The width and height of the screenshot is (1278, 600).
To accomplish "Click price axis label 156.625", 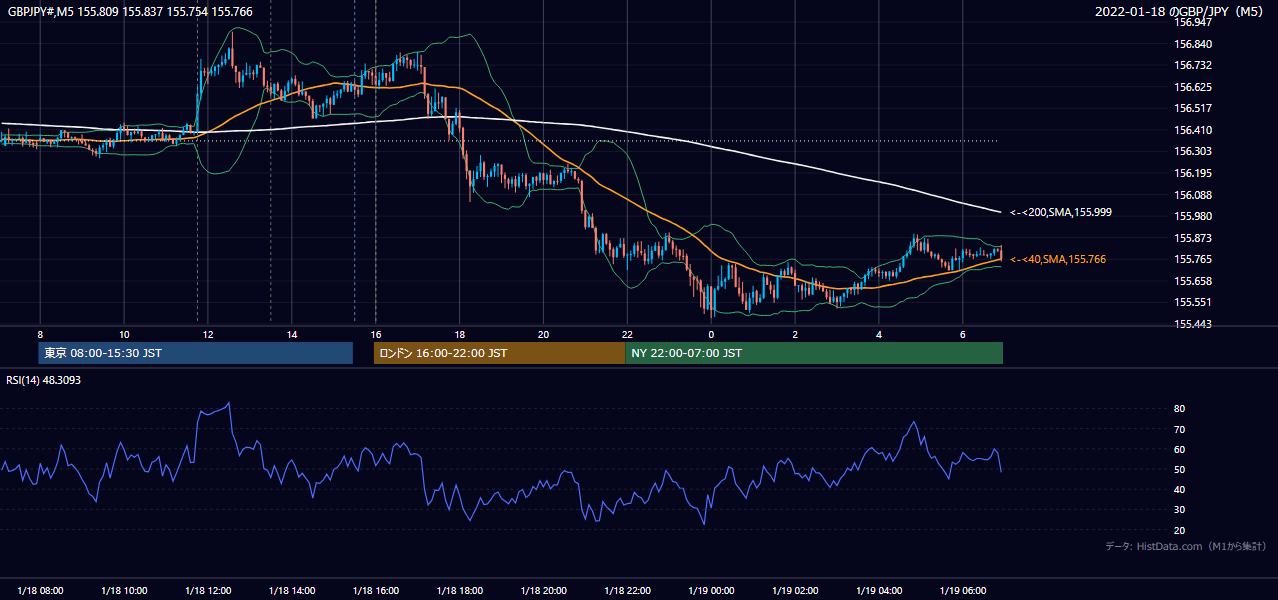I will click(x=1192, y=87).
